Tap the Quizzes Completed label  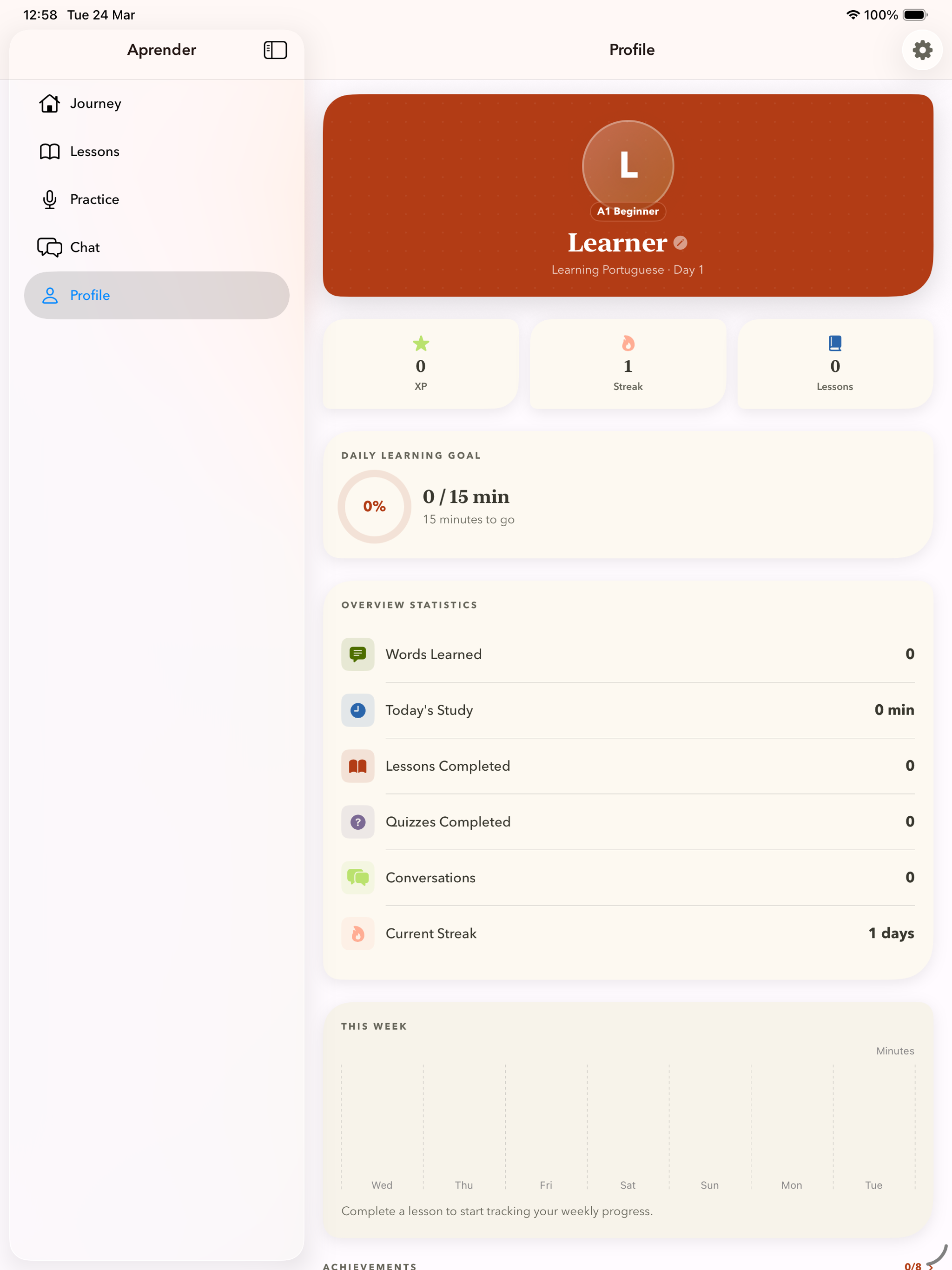click(x=448, y=822)
